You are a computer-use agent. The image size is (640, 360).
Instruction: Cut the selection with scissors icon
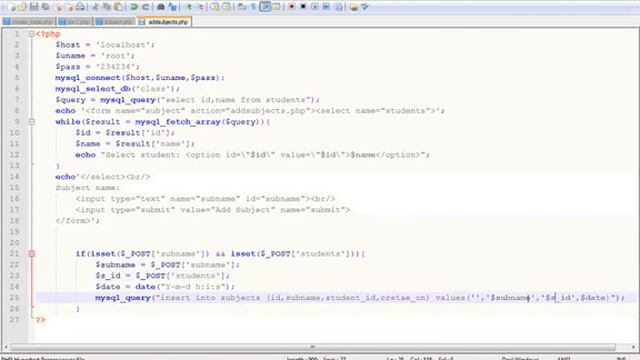tap(95, 7)
